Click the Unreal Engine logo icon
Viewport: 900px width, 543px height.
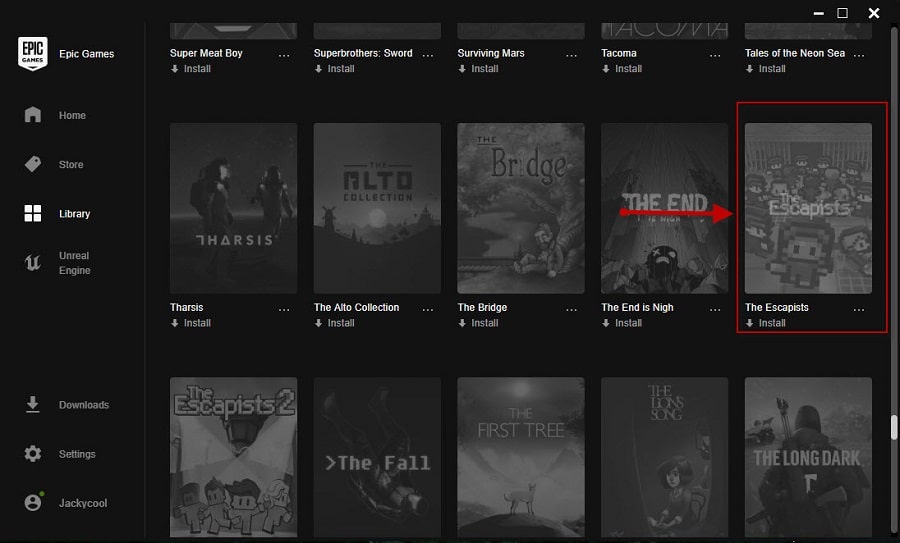coord(33,263)
